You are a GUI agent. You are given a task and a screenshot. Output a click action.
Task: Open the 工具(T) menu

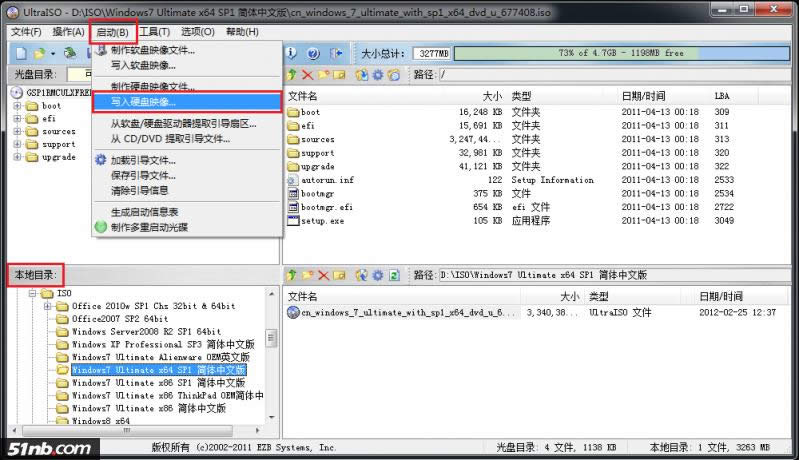click(x=154, y=32)
